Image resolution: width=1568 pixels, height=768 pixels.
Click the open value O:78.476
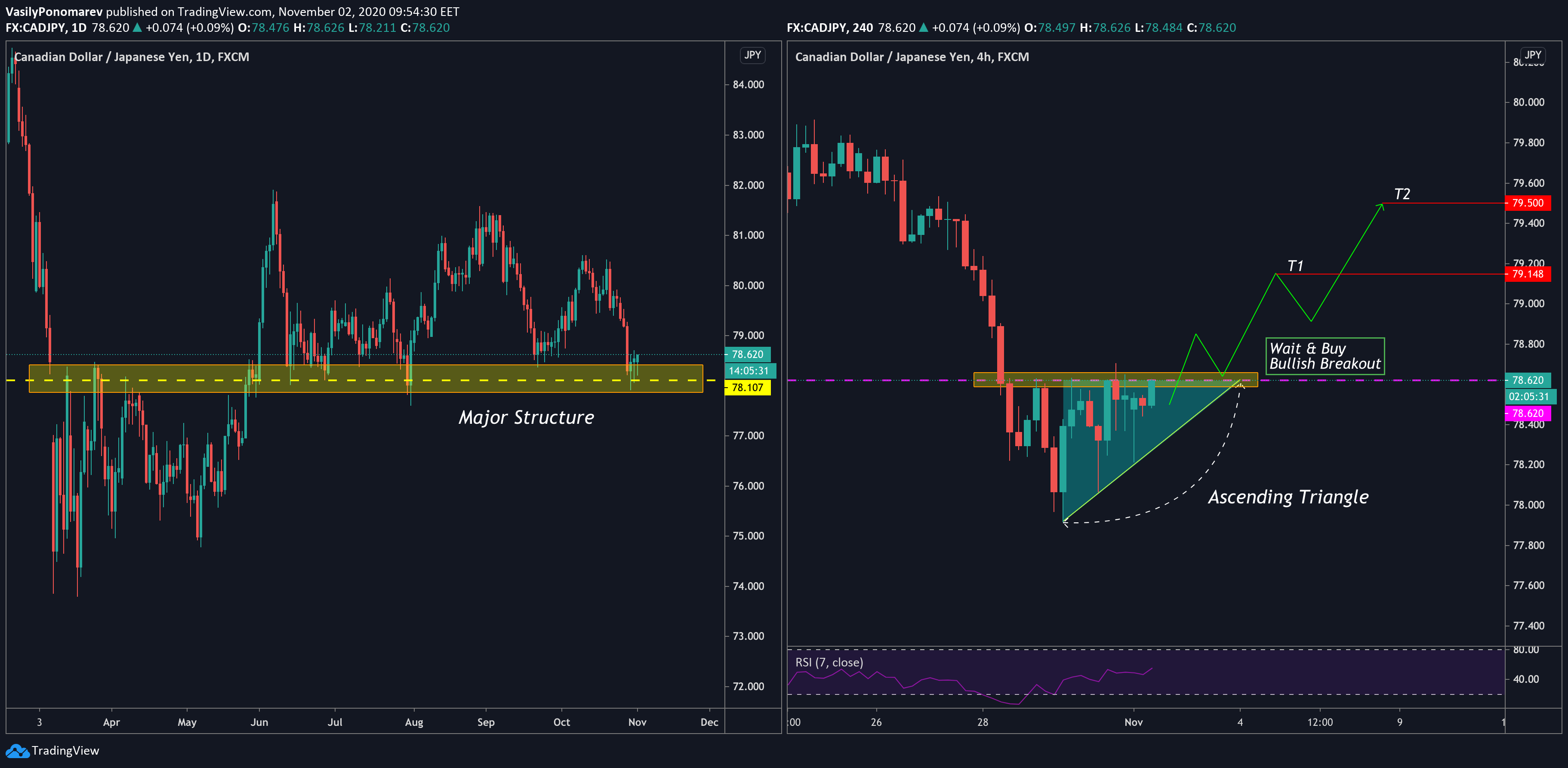pyautogui.click(x=264, y=28)
